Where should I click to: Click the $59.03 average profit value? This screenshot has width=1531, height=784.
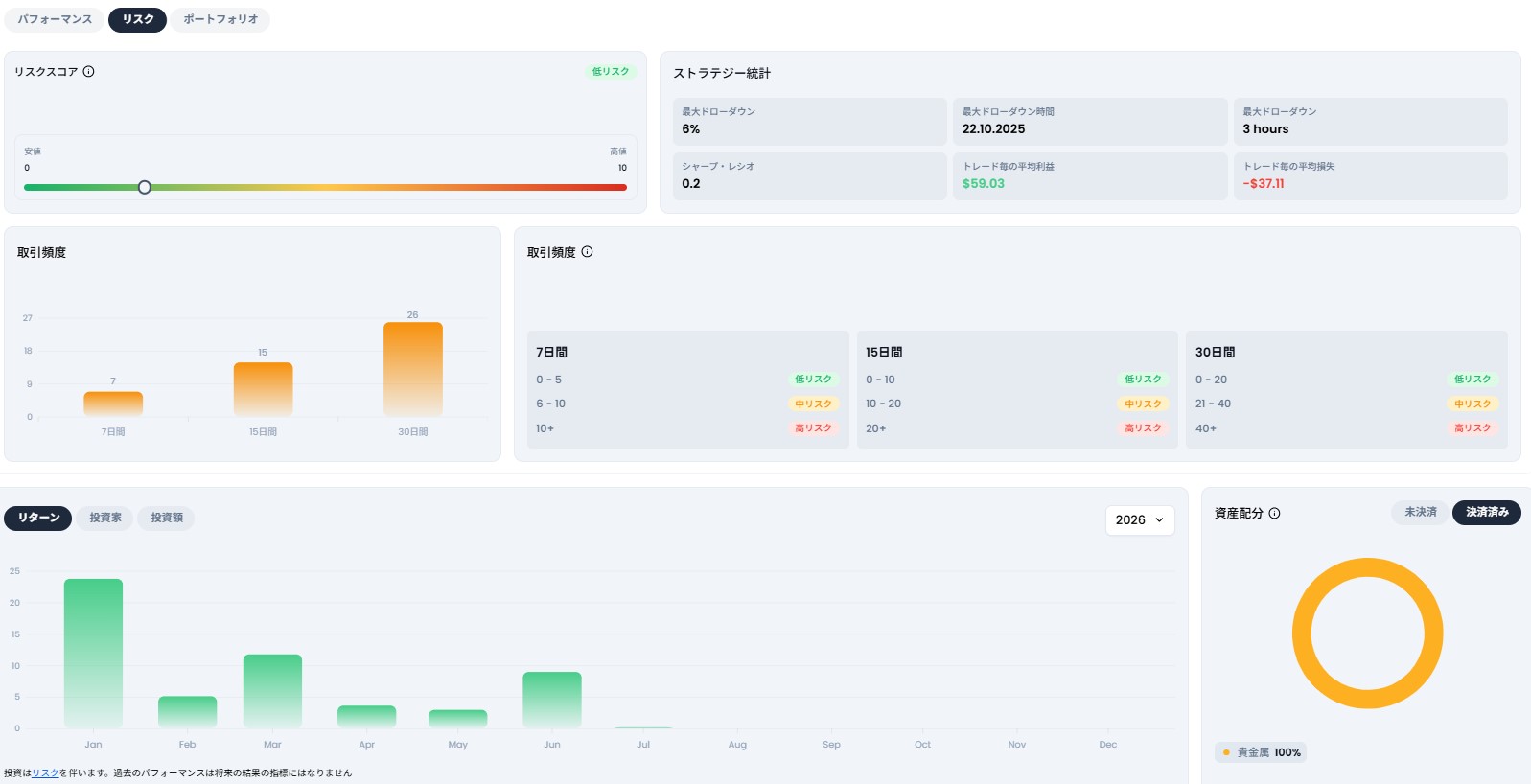[x=984, y=184]
